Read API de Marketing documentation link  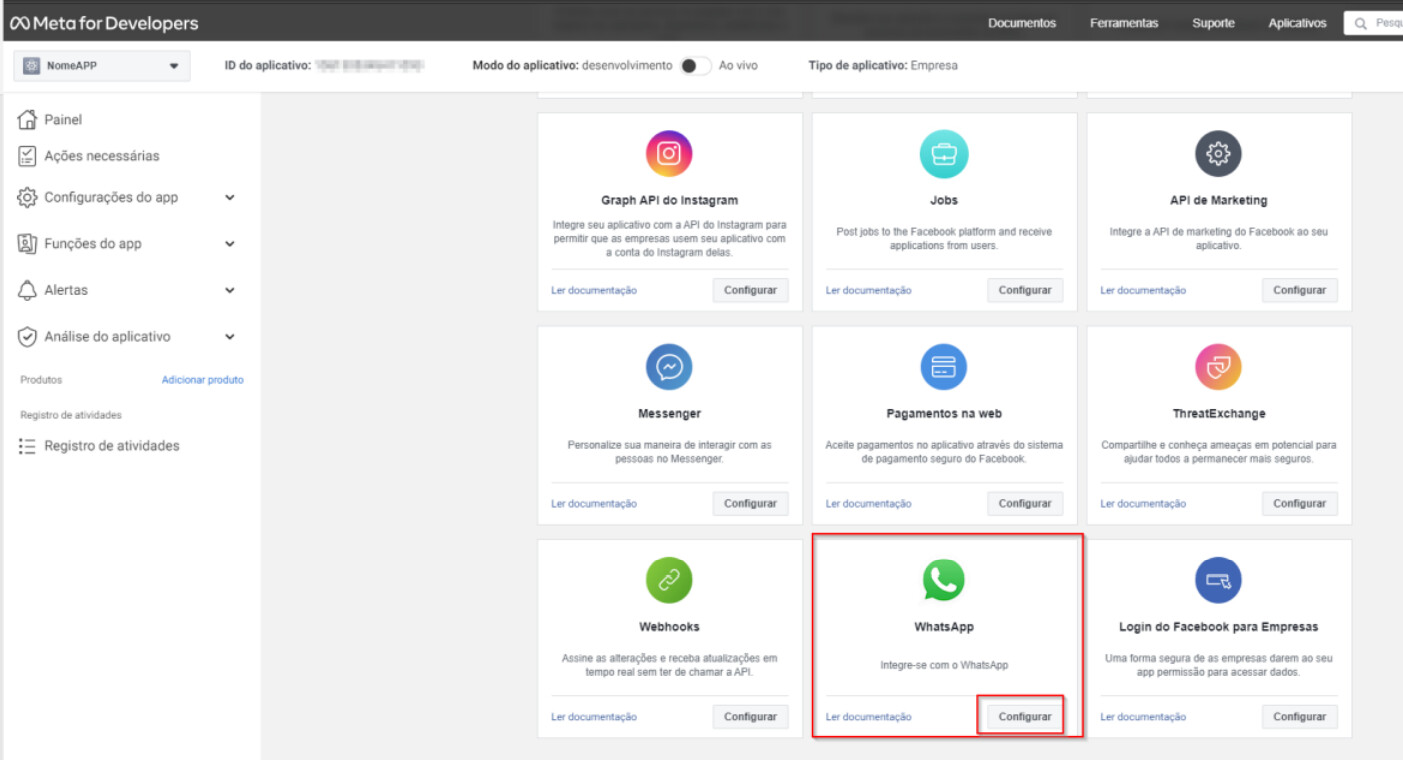point(1143,291)
